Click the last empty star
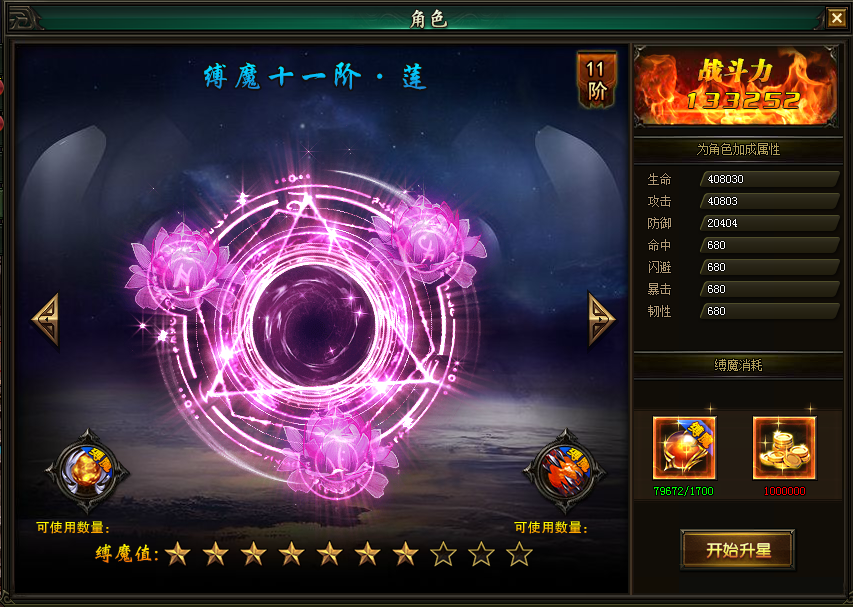853x607 pixels. [x=519, y=554]
